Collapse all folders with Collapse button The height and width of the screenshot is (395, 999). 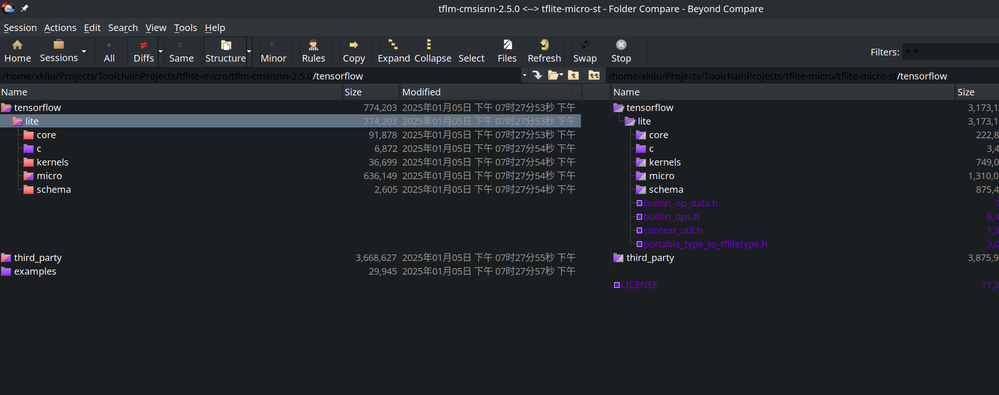pyautogui.click(x=433, y=51)
